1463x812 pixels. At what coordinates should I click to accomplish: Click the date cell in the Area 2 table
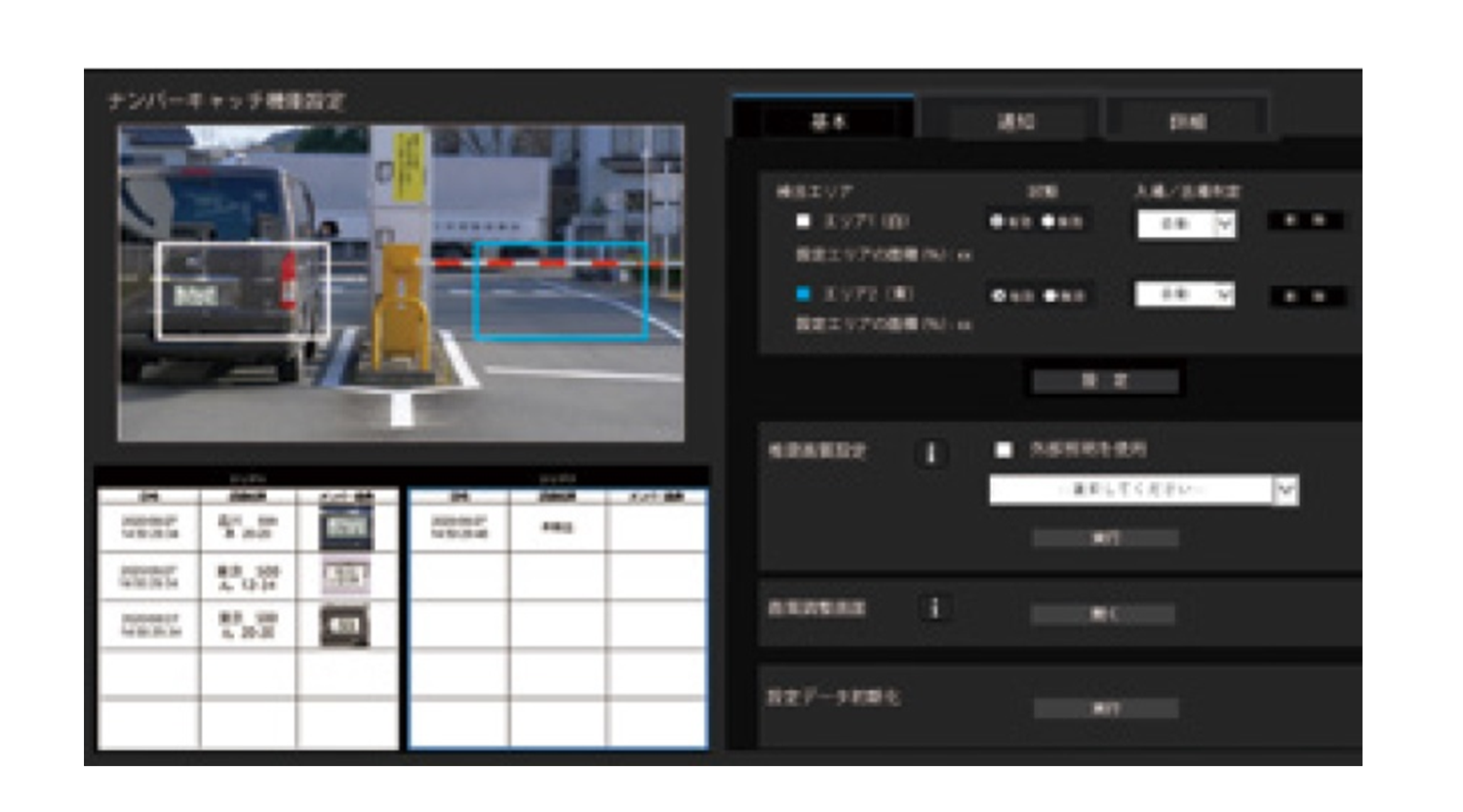coord(458,527)
